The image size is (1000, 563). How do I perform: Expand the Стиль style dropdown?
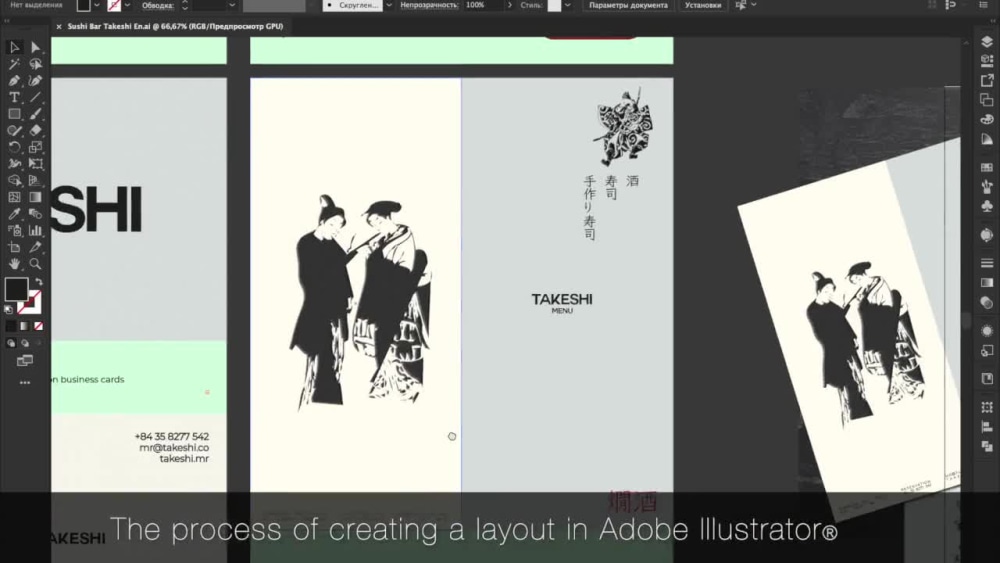coord(570,5)
